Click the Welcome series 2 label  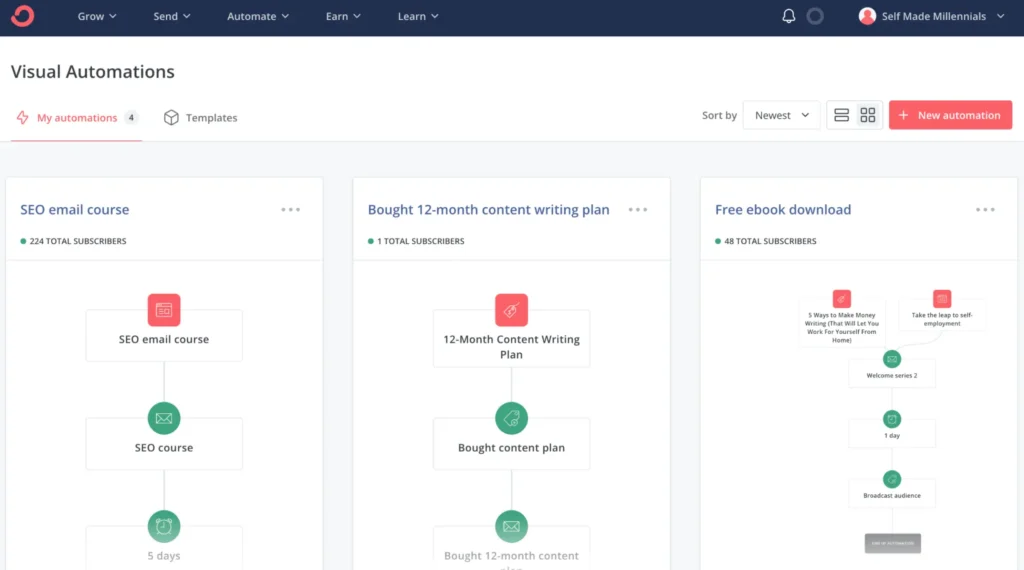[x=891, y=375]
